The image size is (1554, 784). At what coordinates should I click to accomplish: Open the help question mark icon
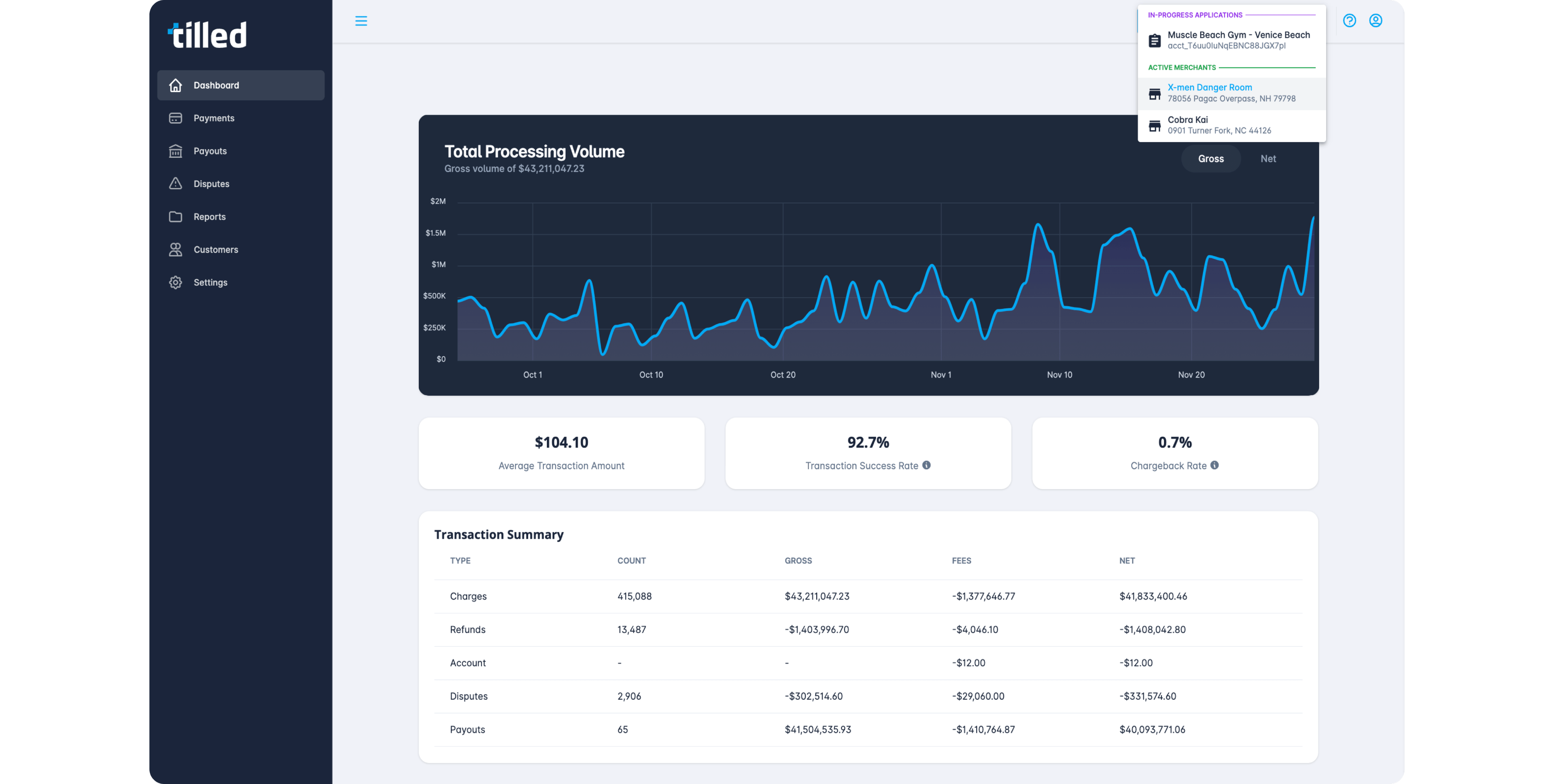click(1349, 21)
